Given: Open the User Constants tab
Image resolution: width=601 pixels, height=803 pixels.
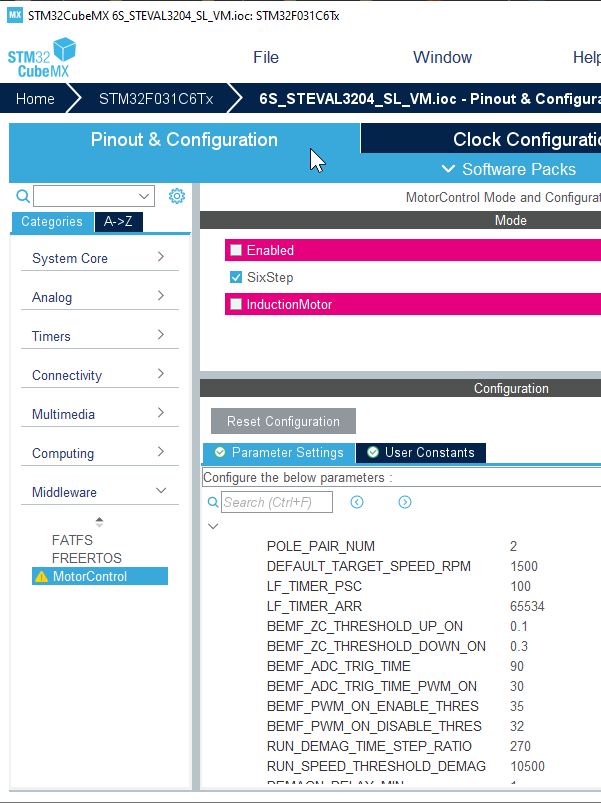Looking at the screenshot, I should pos(421,453).
